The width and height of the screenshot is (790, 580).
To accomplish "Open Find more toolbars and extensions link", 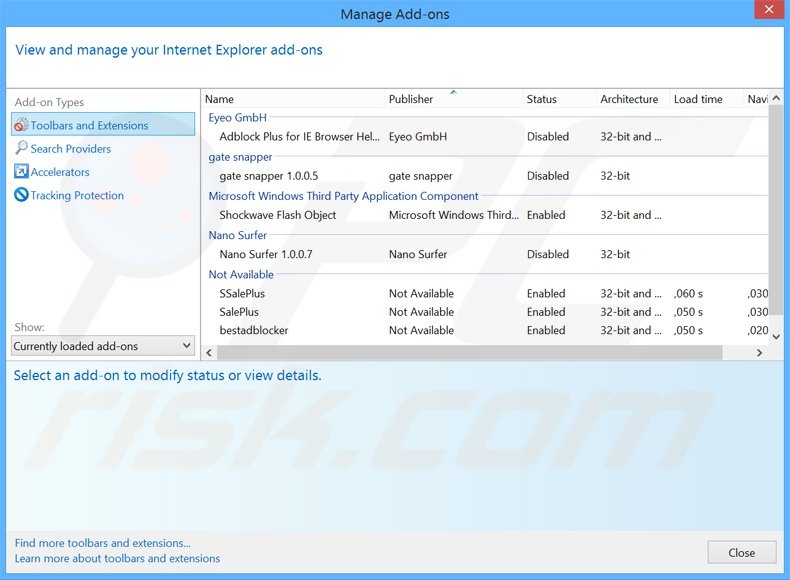I will 103,543.
